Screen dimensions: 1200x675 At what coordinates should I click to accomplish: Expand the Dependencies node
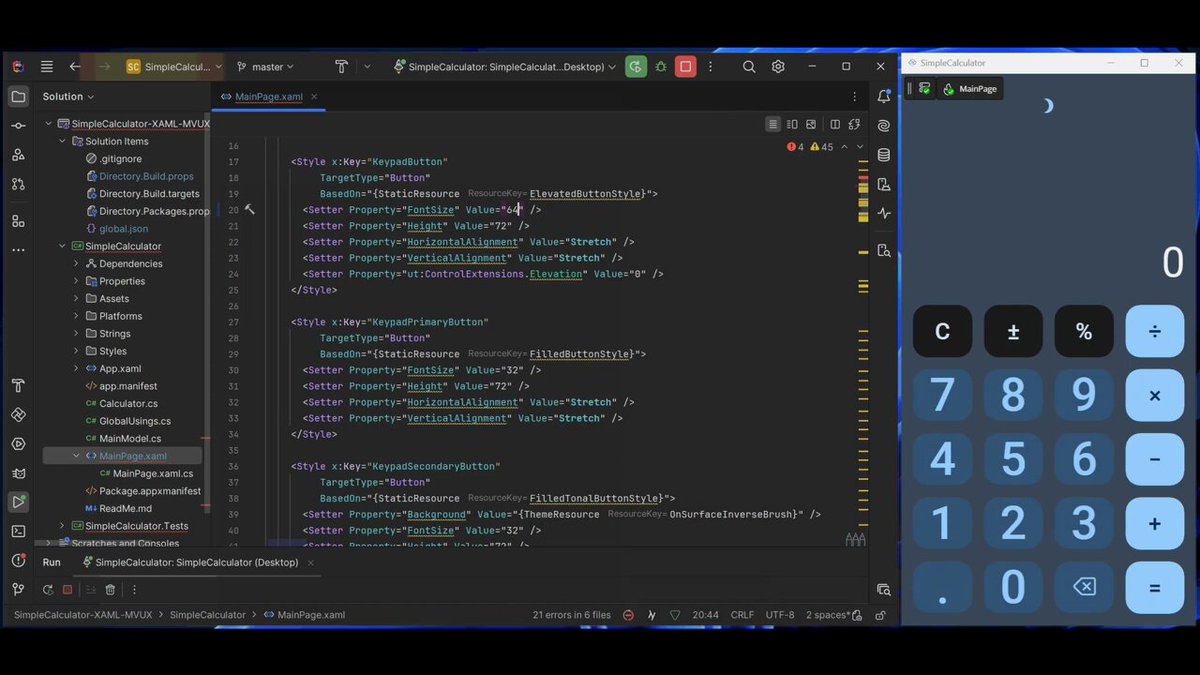pyautogui.click(x=76, y=264)
